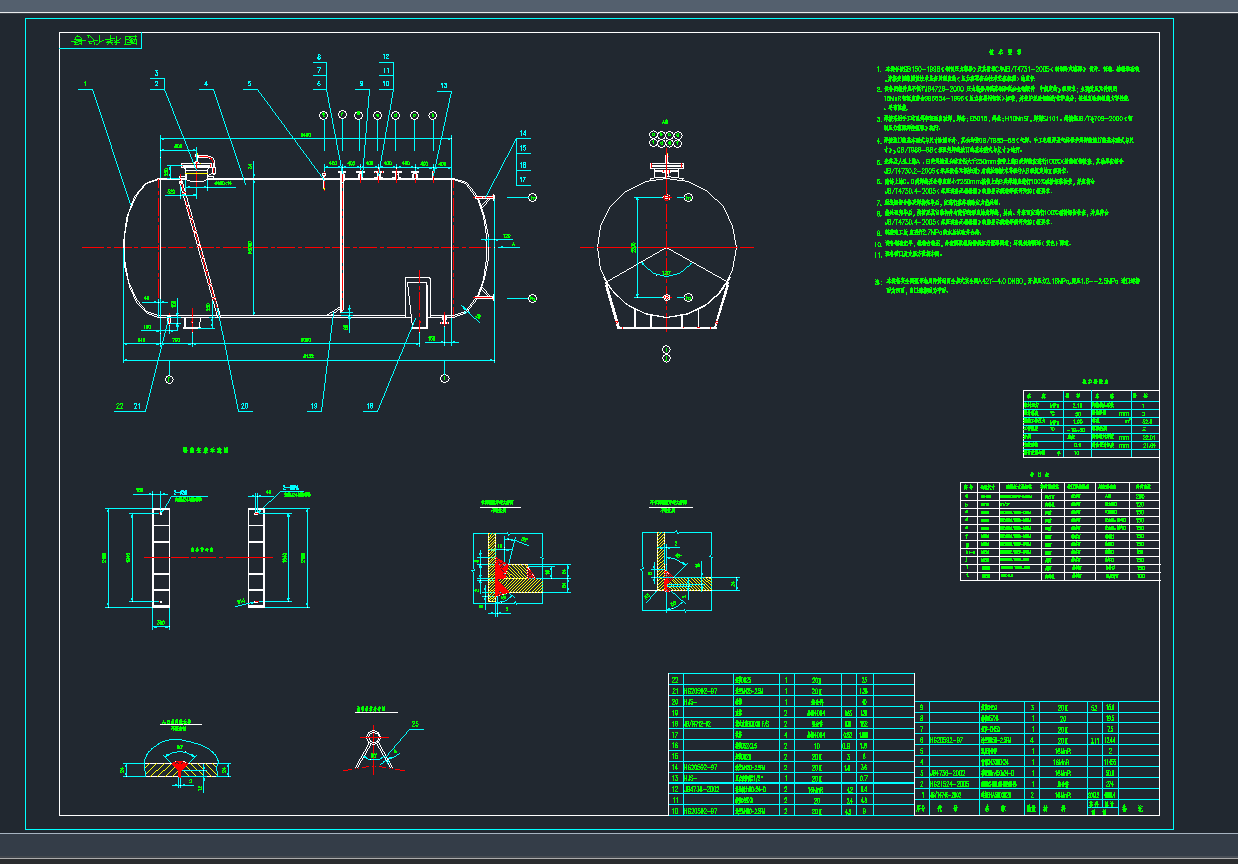Select part callout number 19 below tank
The height and width of the screenshot is (864, 1238).
pos(313,406)
